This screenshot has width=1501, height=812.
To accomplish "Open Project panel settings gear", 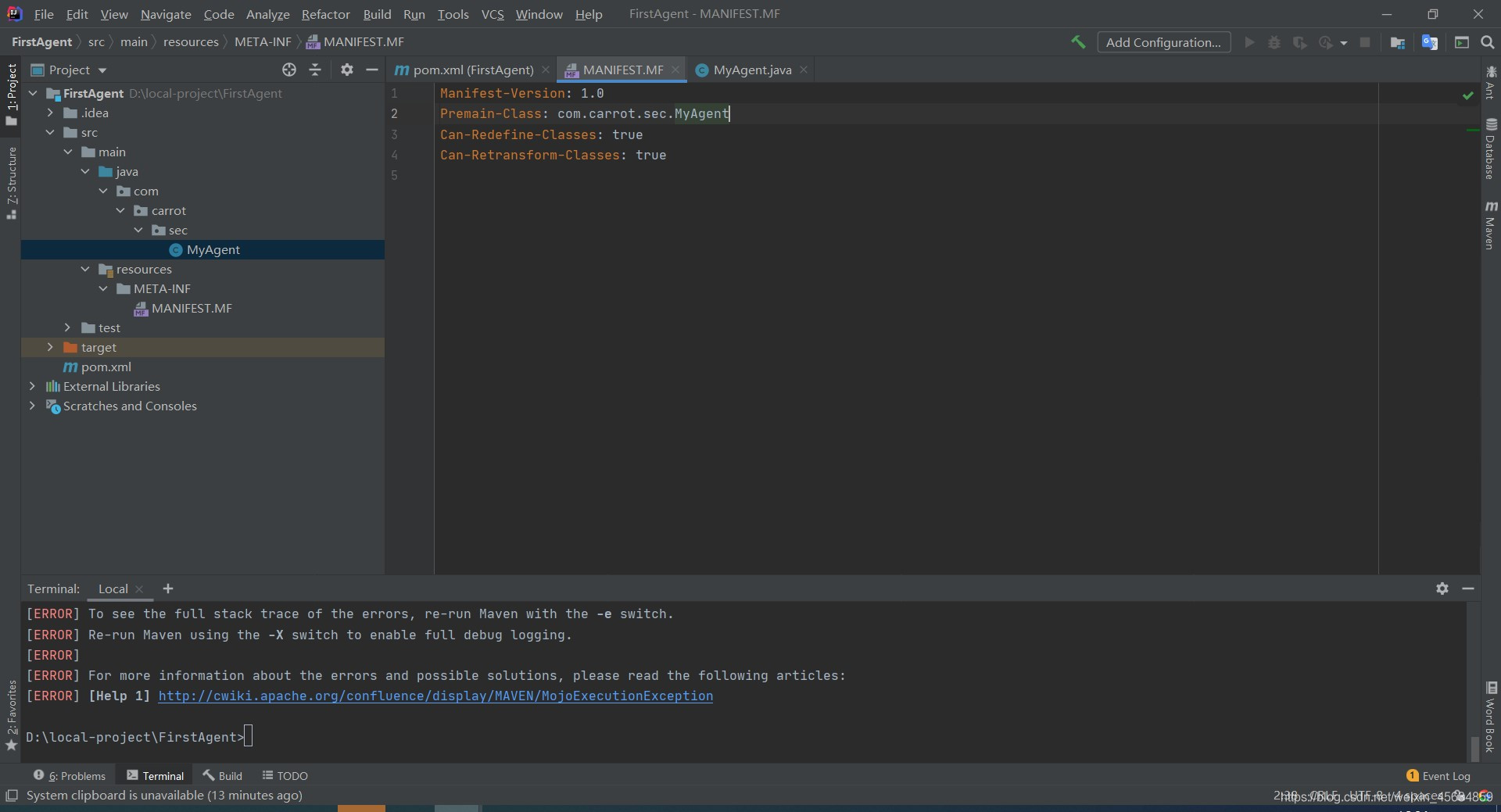I will [x=347, y=70].
